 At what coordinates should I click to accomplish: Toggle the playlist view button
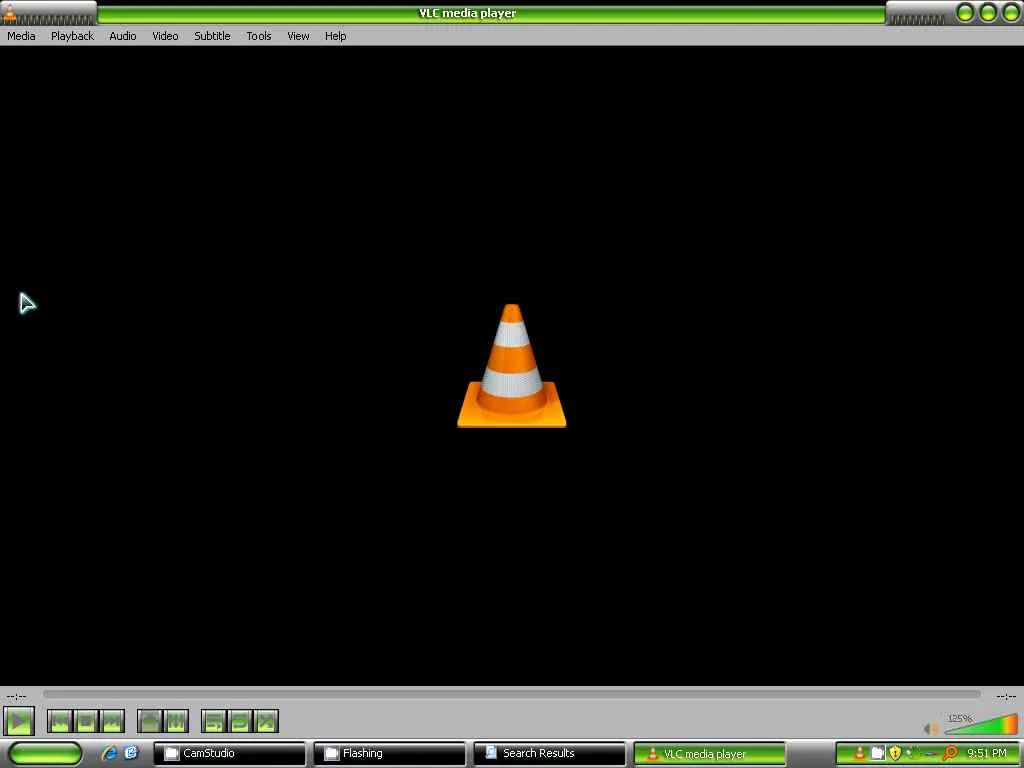coord(214,722)
